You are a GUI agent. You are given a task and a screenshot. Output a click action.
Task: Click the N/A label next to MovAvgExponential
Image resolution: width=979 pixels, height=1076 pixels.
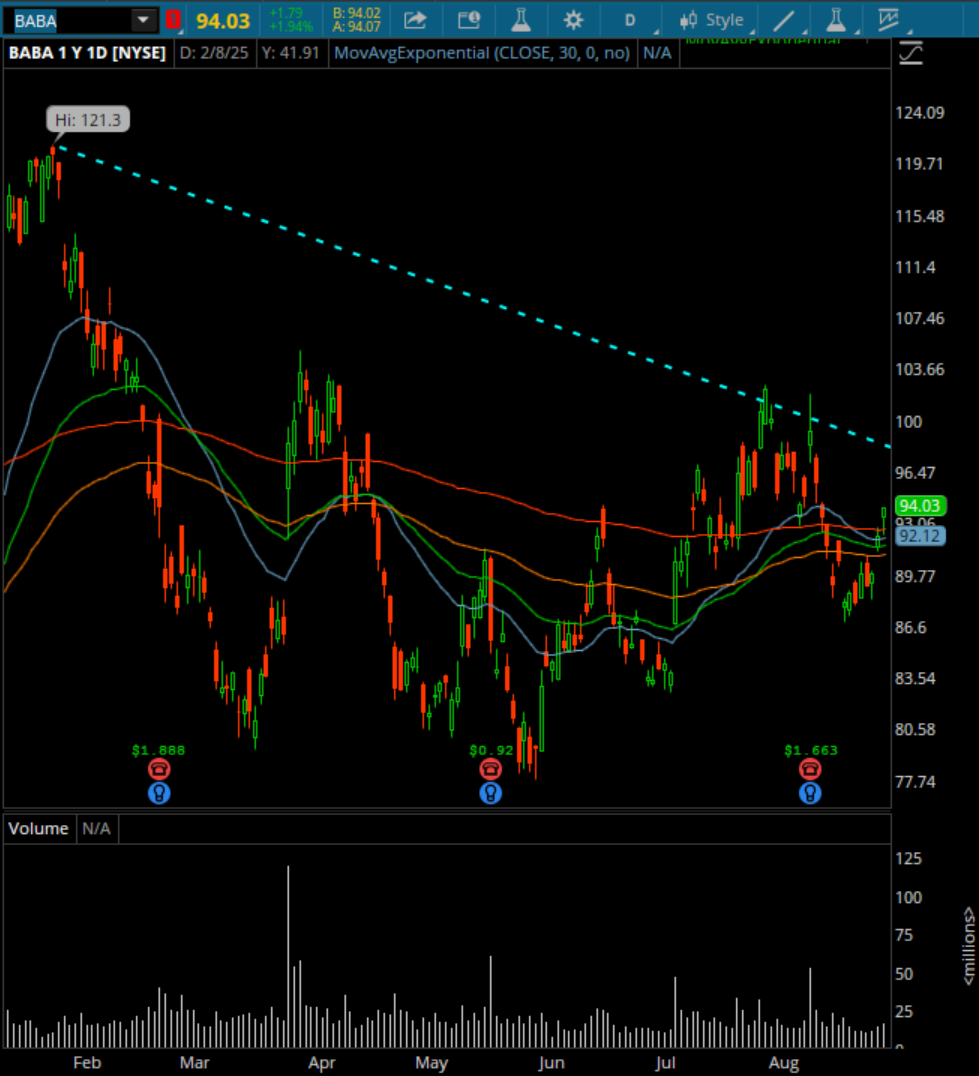pos(657,54)
